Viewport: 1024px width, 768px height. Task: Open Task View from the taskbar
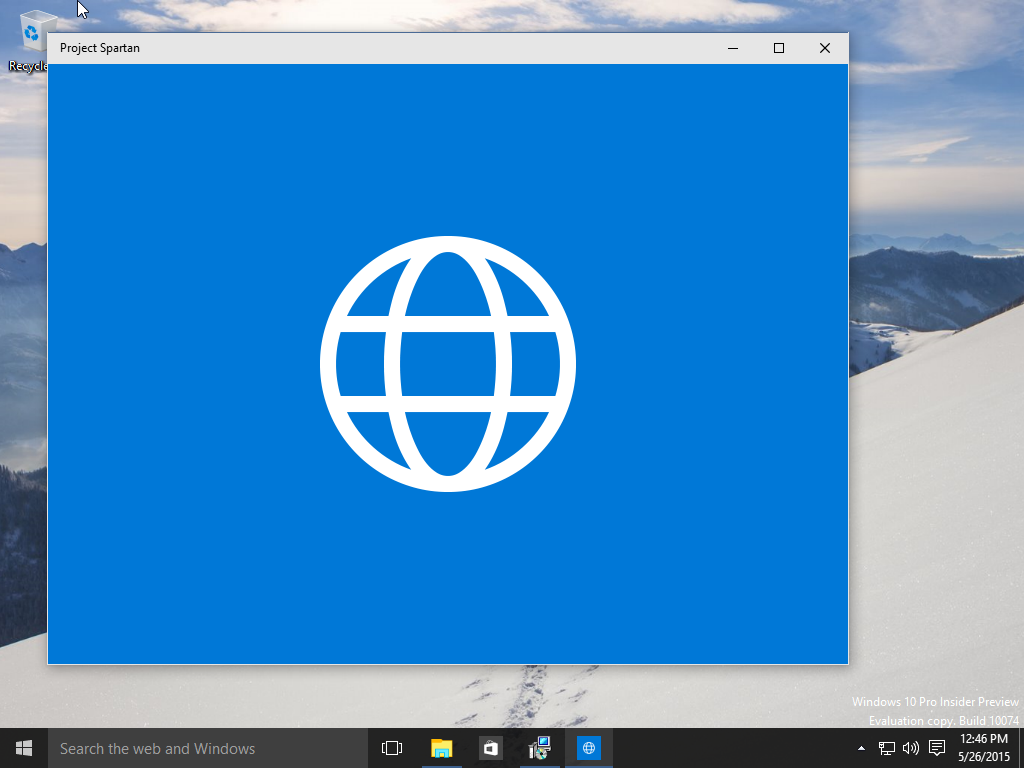[x=392, y=748]
